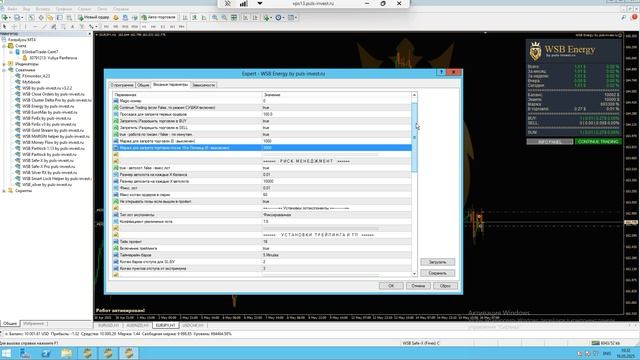Image resolution: width=640 pixels, height=360 pixels.
Task: Select the Входные параметры tab
Action: (x=171, y=84)
